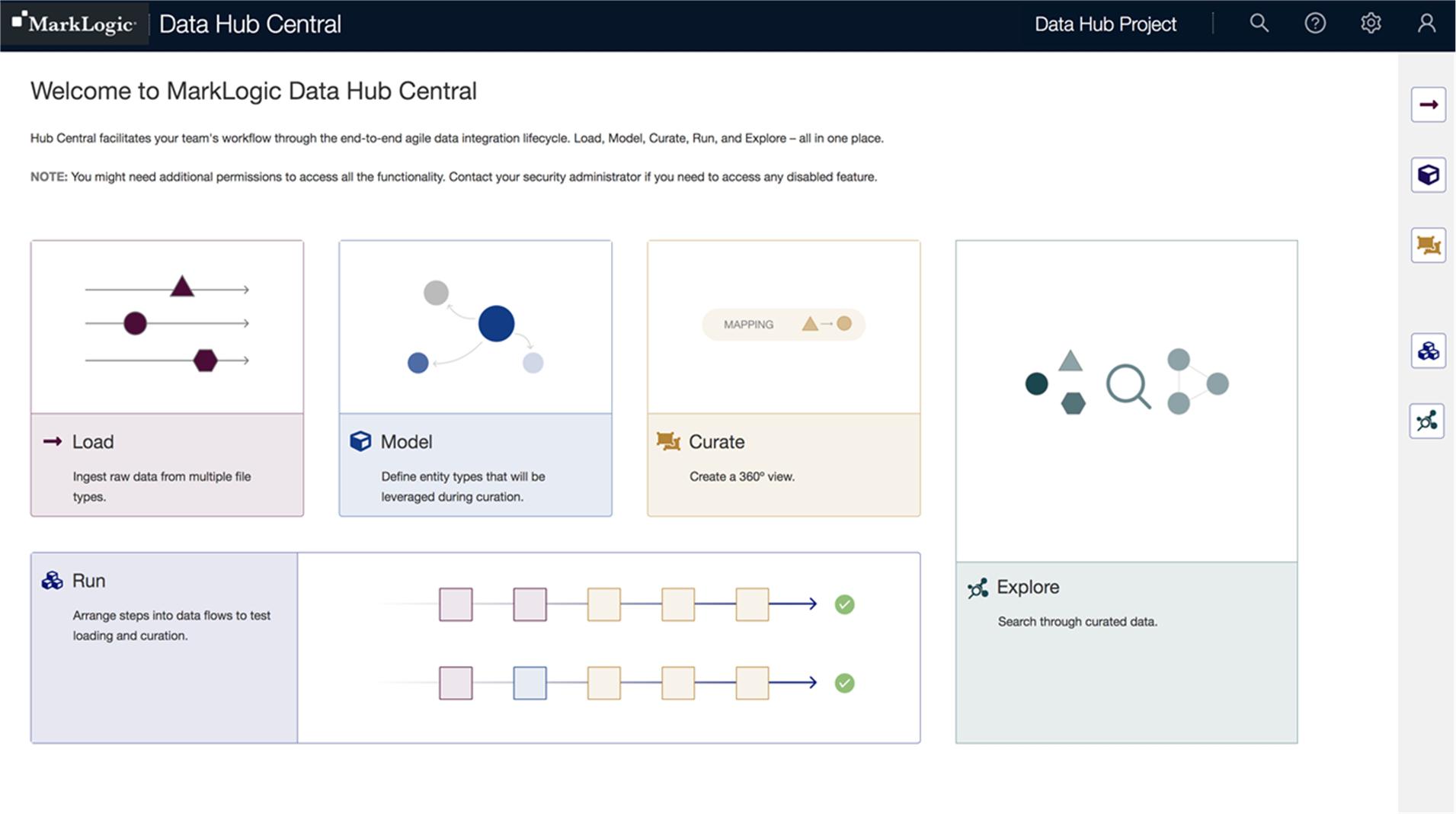Open the settings gear

tap(1370, 23)
